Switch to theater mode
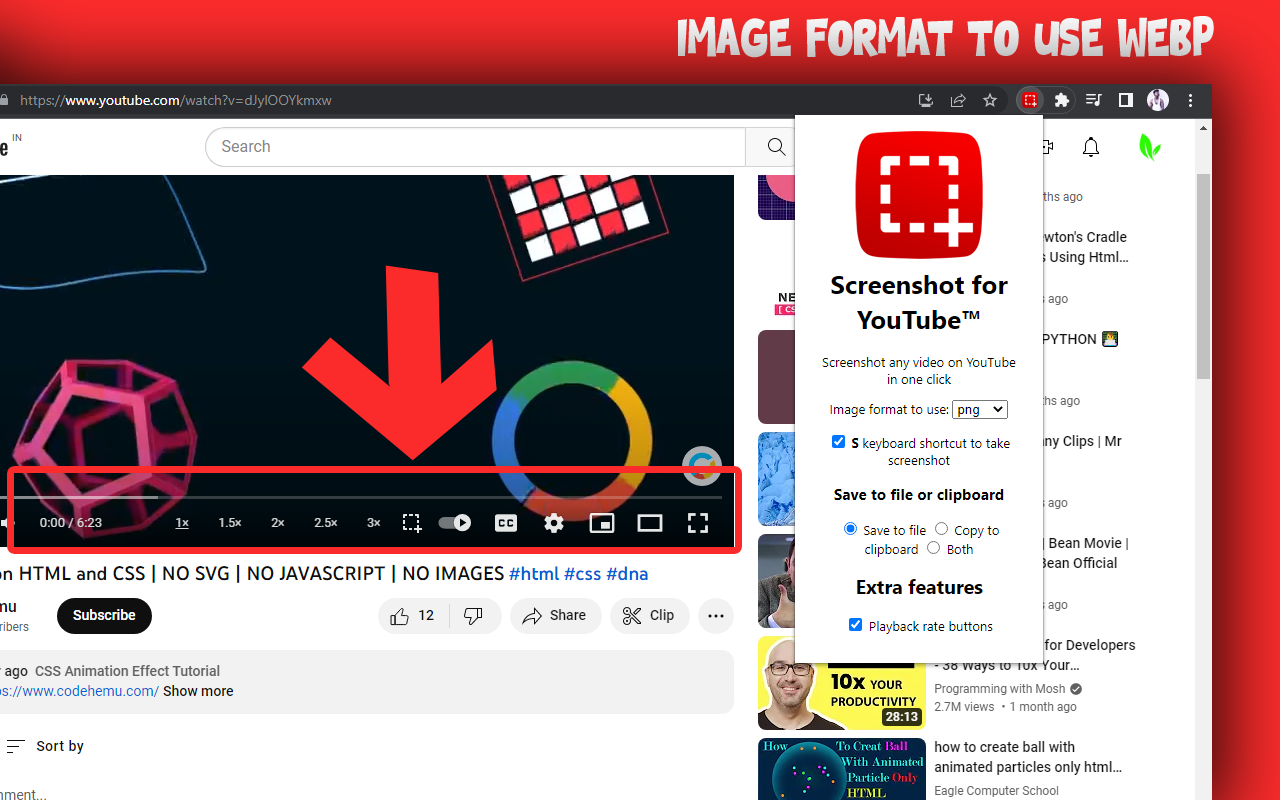 [x=649, y=522]
